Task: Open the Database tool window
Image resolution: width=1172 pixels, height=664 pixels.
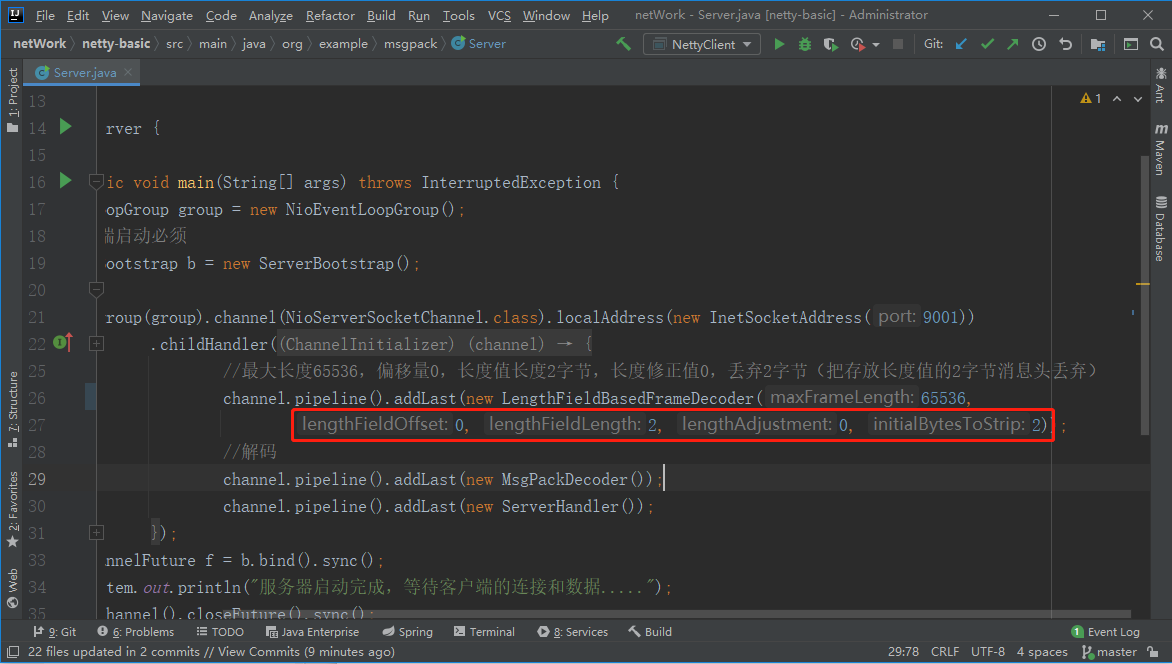Action: point(1160,229)
